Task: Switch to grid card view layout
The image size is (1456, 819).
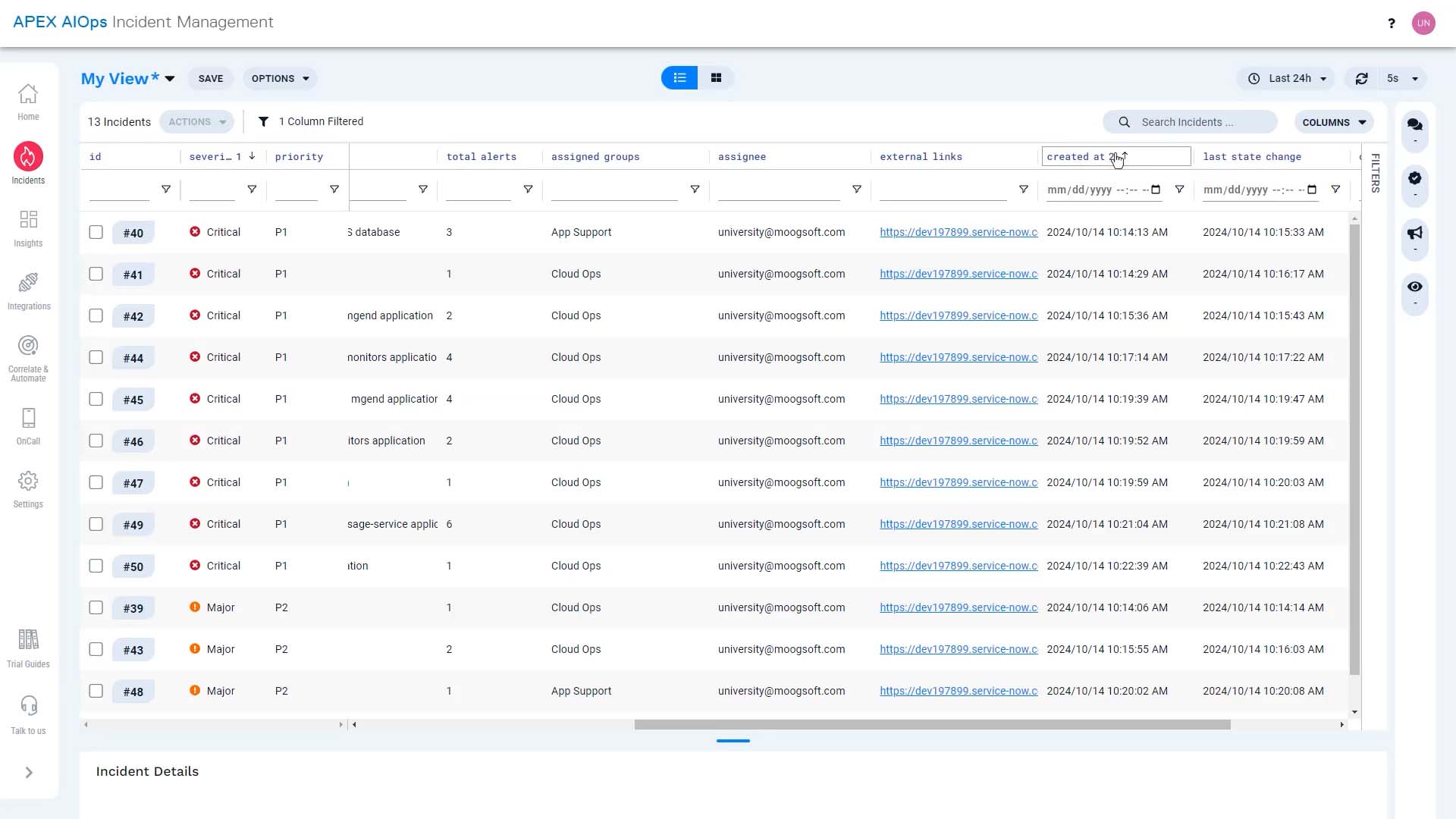Action: coord(716,78)
